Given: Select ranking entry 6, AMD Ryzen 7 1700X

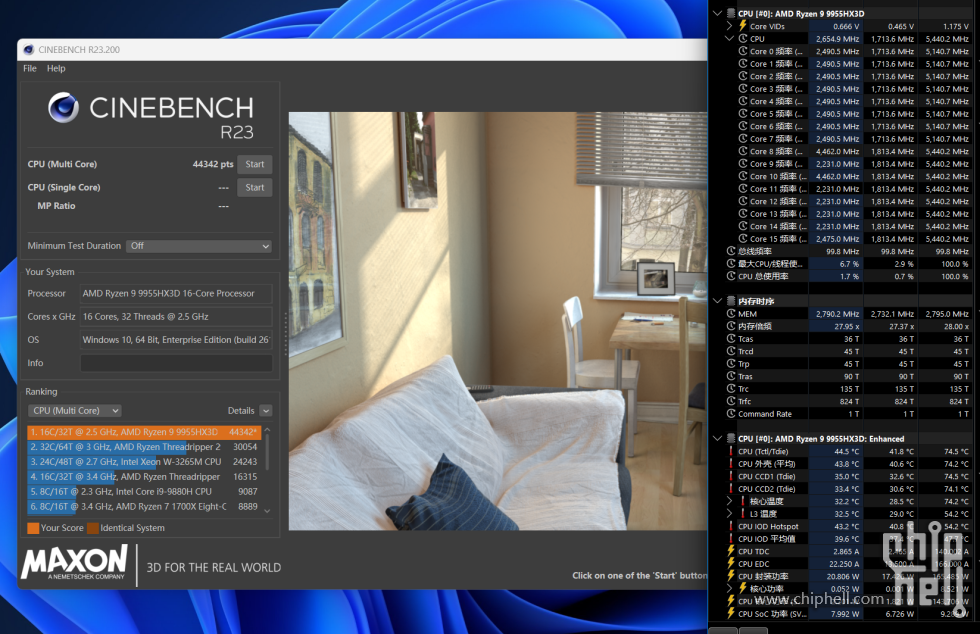Looking at the screenshot, I should (x=144, y=506).
